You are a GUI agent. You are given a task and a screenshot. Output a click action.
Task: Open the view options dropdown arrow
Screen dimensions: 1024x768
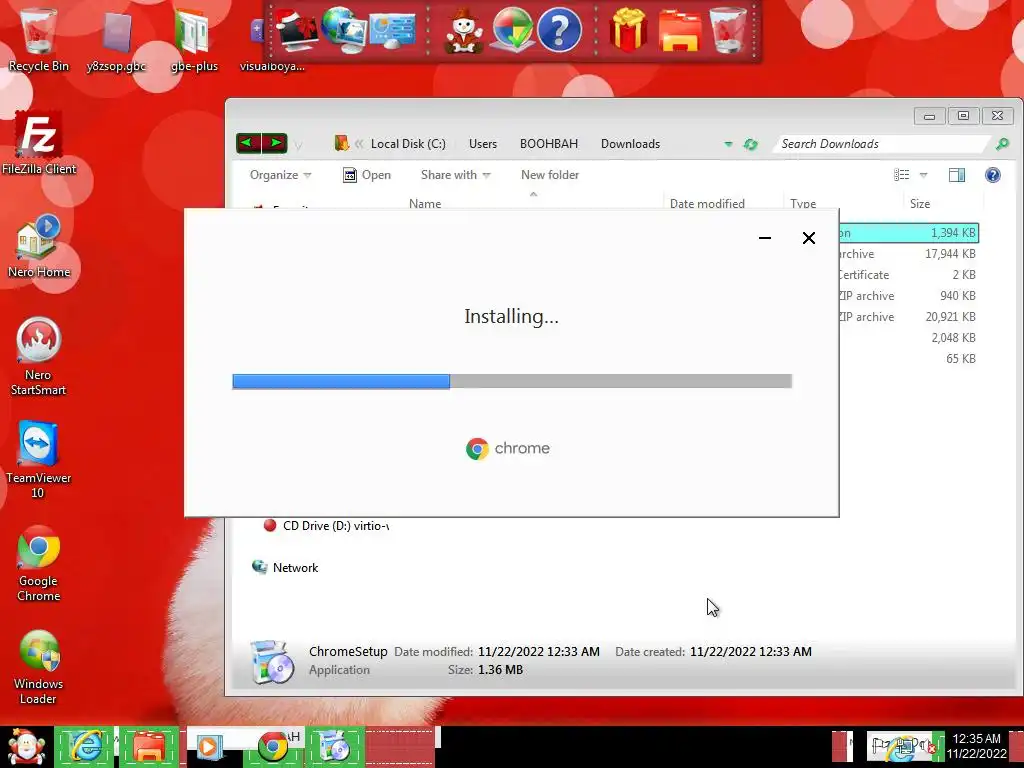point(923,175)
